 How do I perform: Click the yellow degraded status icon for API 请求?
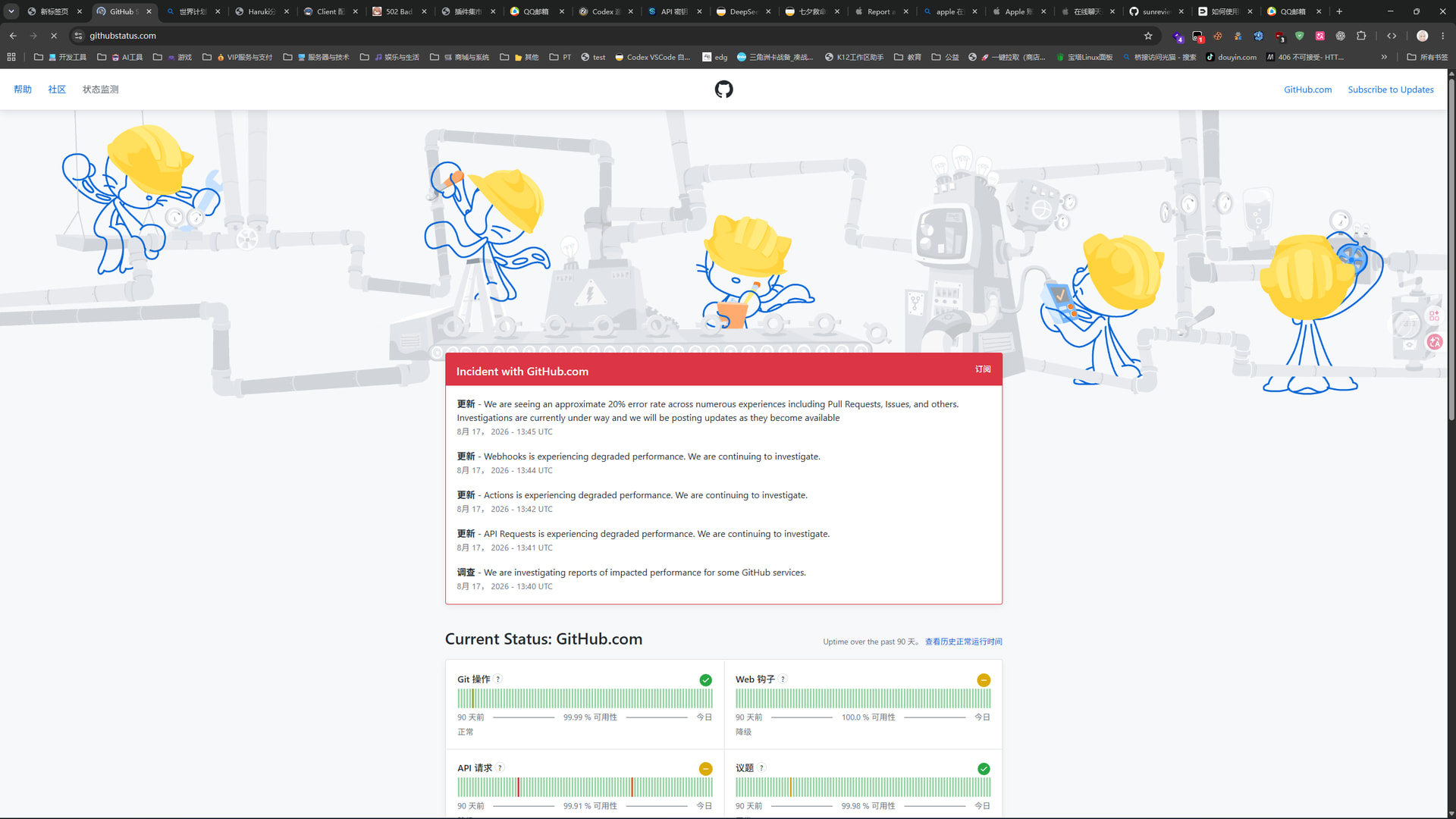706,769
